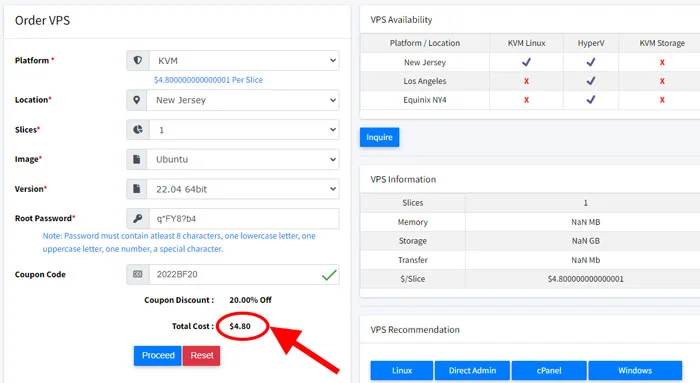Click the 20.00% Off discount text

point(250,300)
